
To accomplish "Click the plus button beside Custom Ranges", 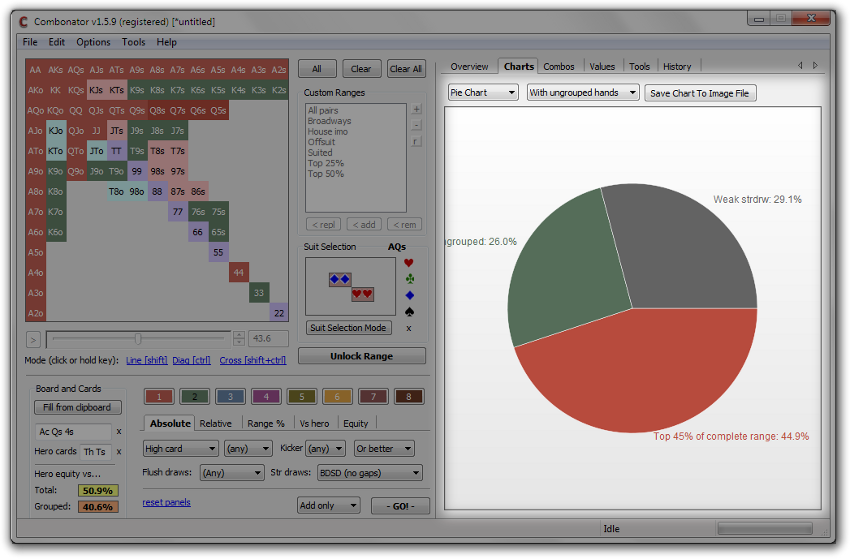I will (416, 110).
